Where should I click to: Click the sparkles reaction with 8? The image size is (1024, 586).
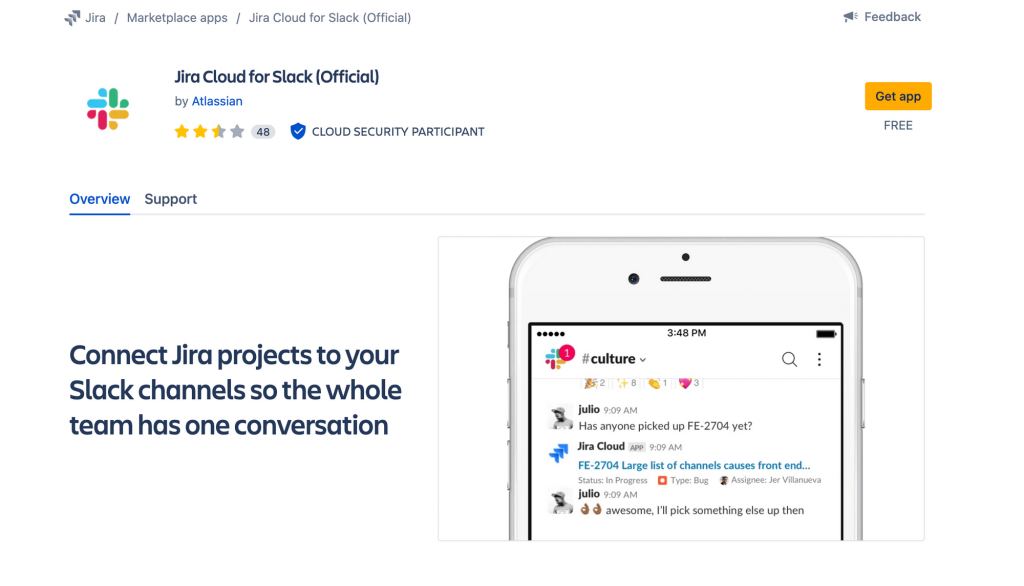tap(626, 383)
